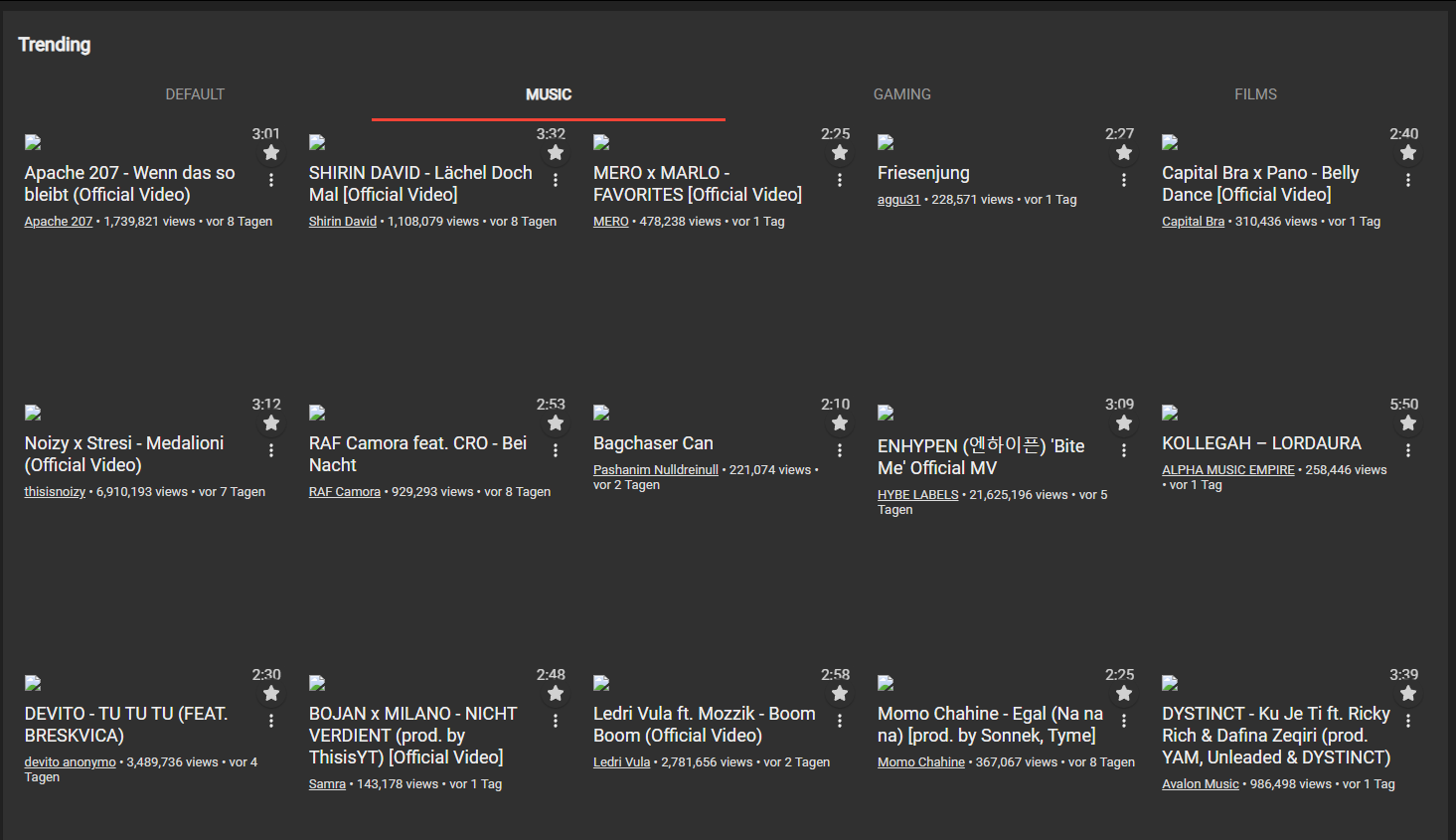Switch to the GAMING tab
The height and width of the screenshot is (840, 1456).
pos(901,93)
